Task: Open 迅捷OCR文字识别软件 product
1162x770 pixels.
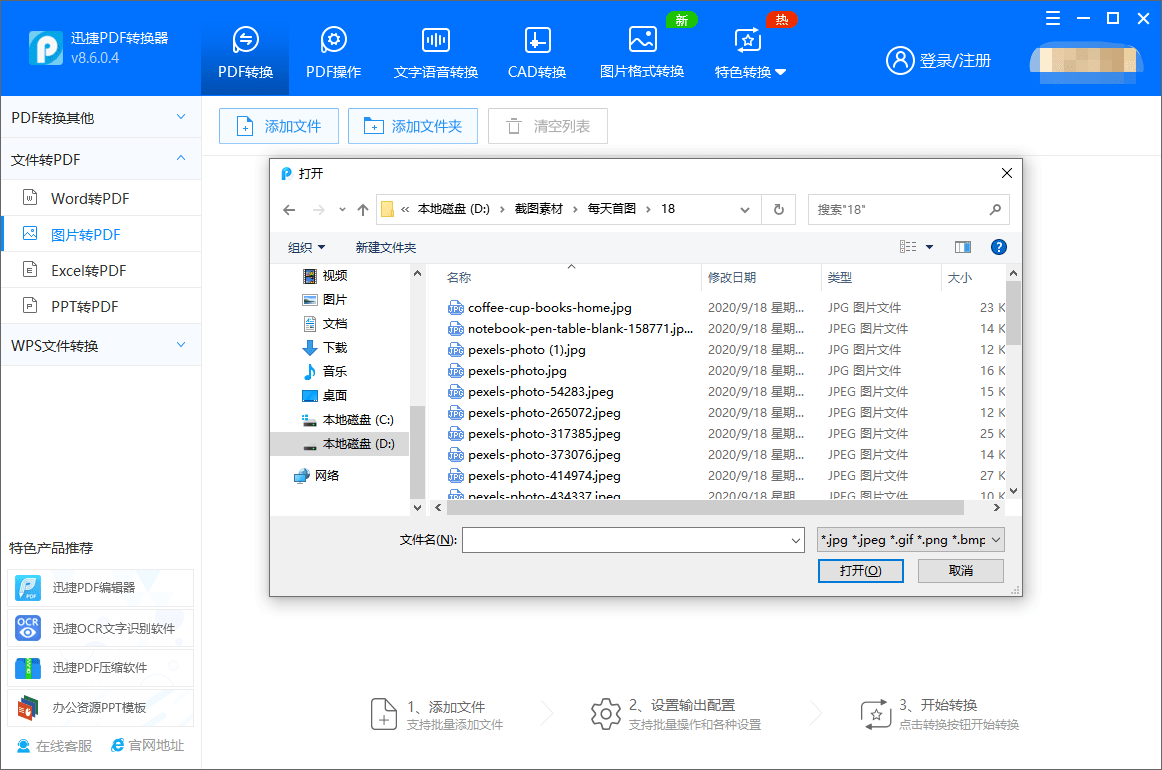Action: [100, 628]
